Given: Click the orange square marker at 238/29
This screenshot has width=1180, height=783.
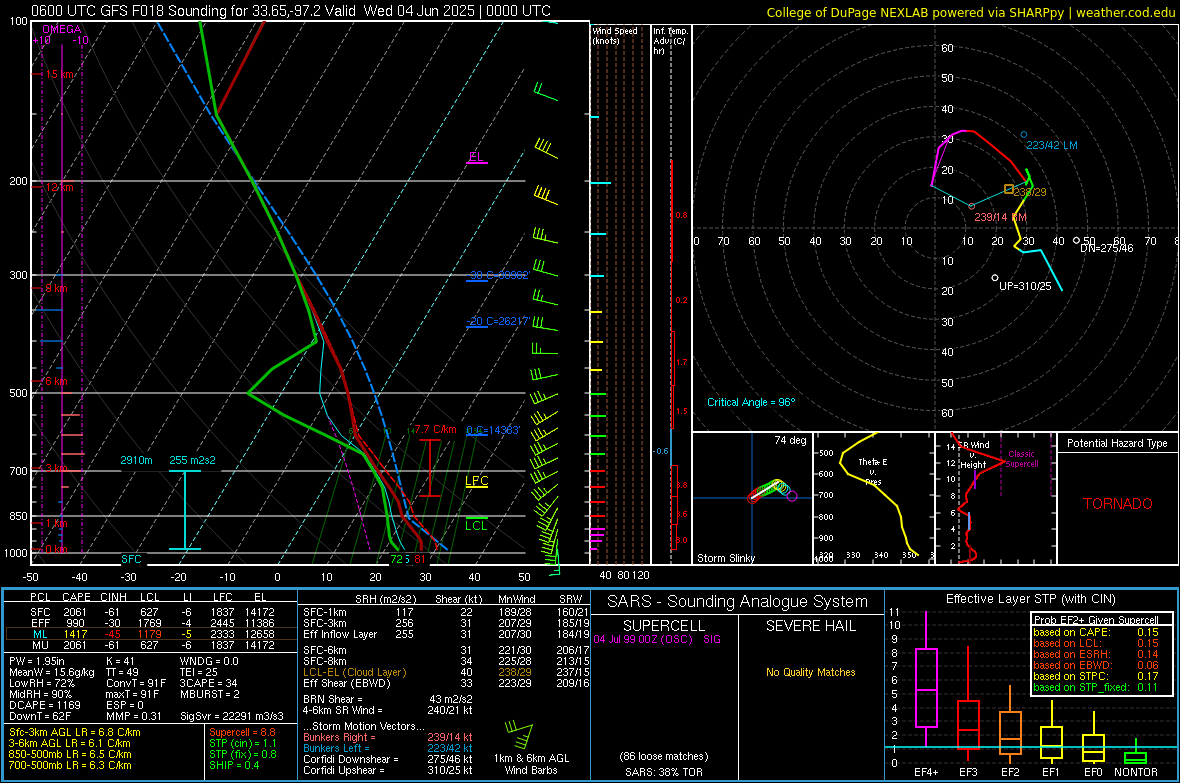Looking at the screenshot, I should pos(1008,190).
